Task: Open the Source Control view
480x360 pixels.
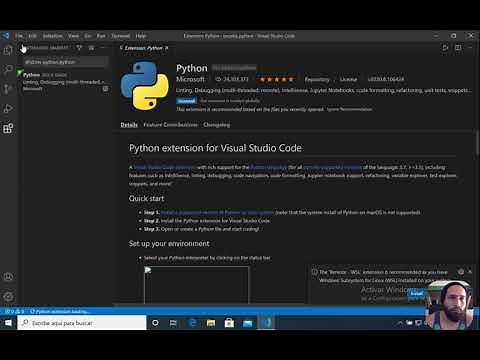Action: 8,89
